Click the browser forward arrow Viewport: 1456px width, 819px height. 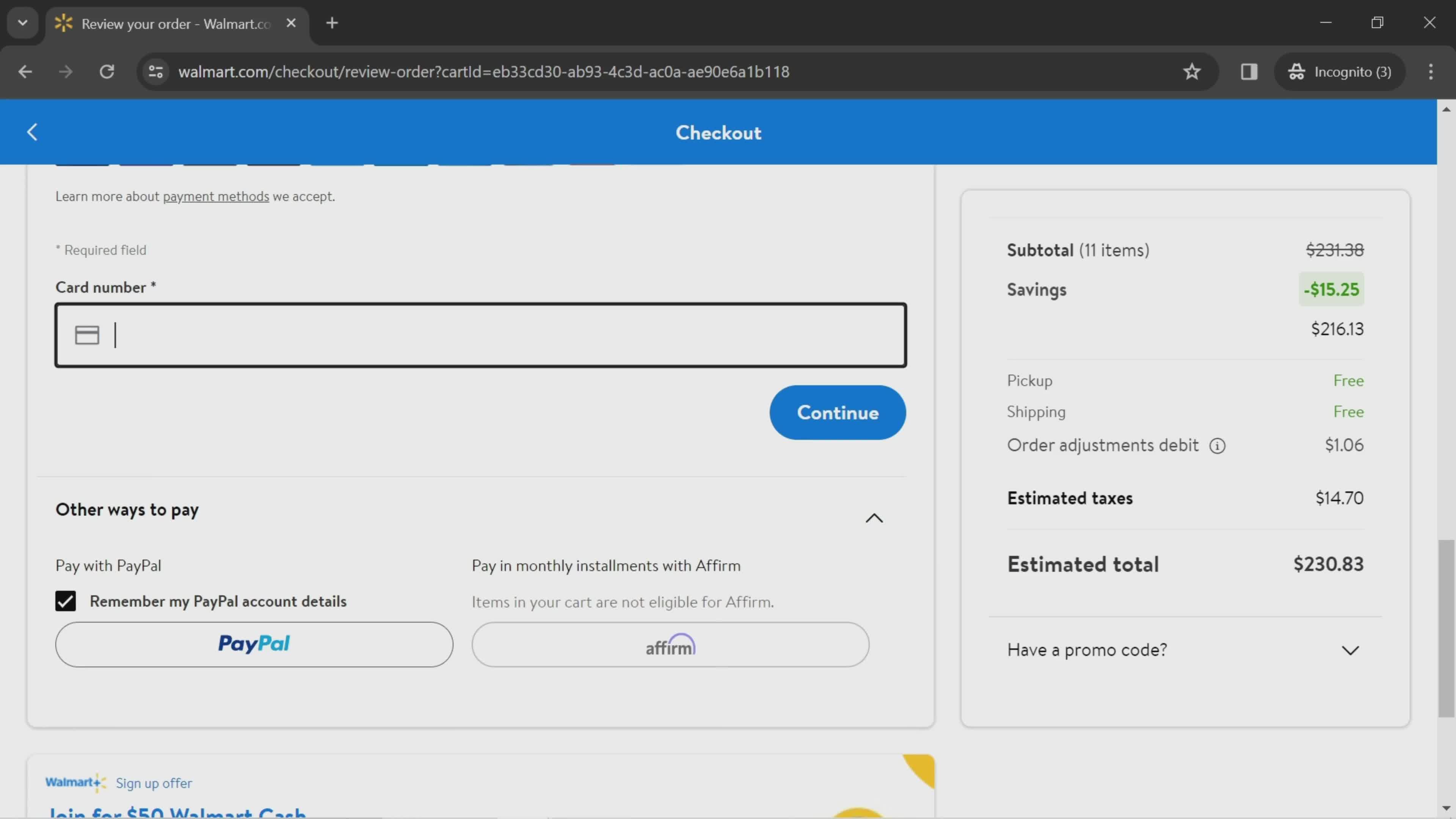(66, 72)
